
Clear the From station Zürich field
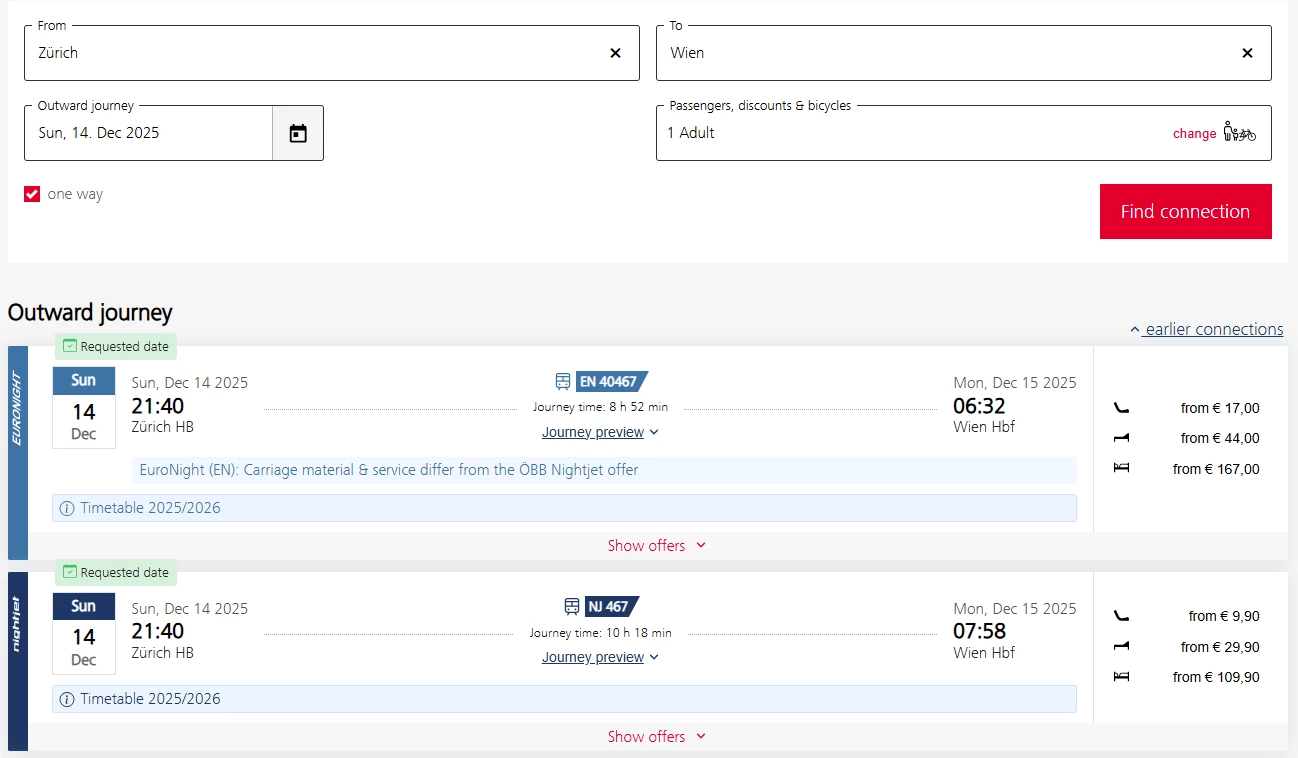click(615, 53)
